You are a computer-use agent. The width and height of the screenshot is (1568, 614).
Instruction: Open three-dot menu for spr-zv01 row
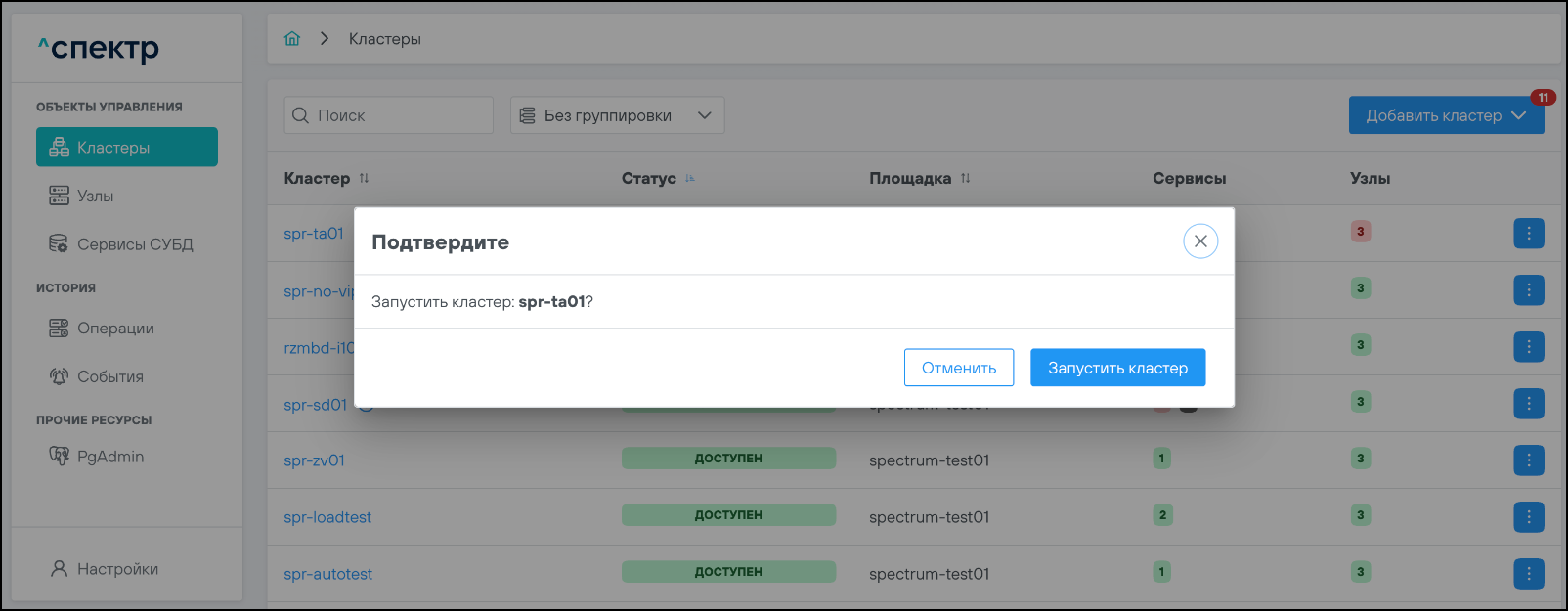tap(1529, 460)
